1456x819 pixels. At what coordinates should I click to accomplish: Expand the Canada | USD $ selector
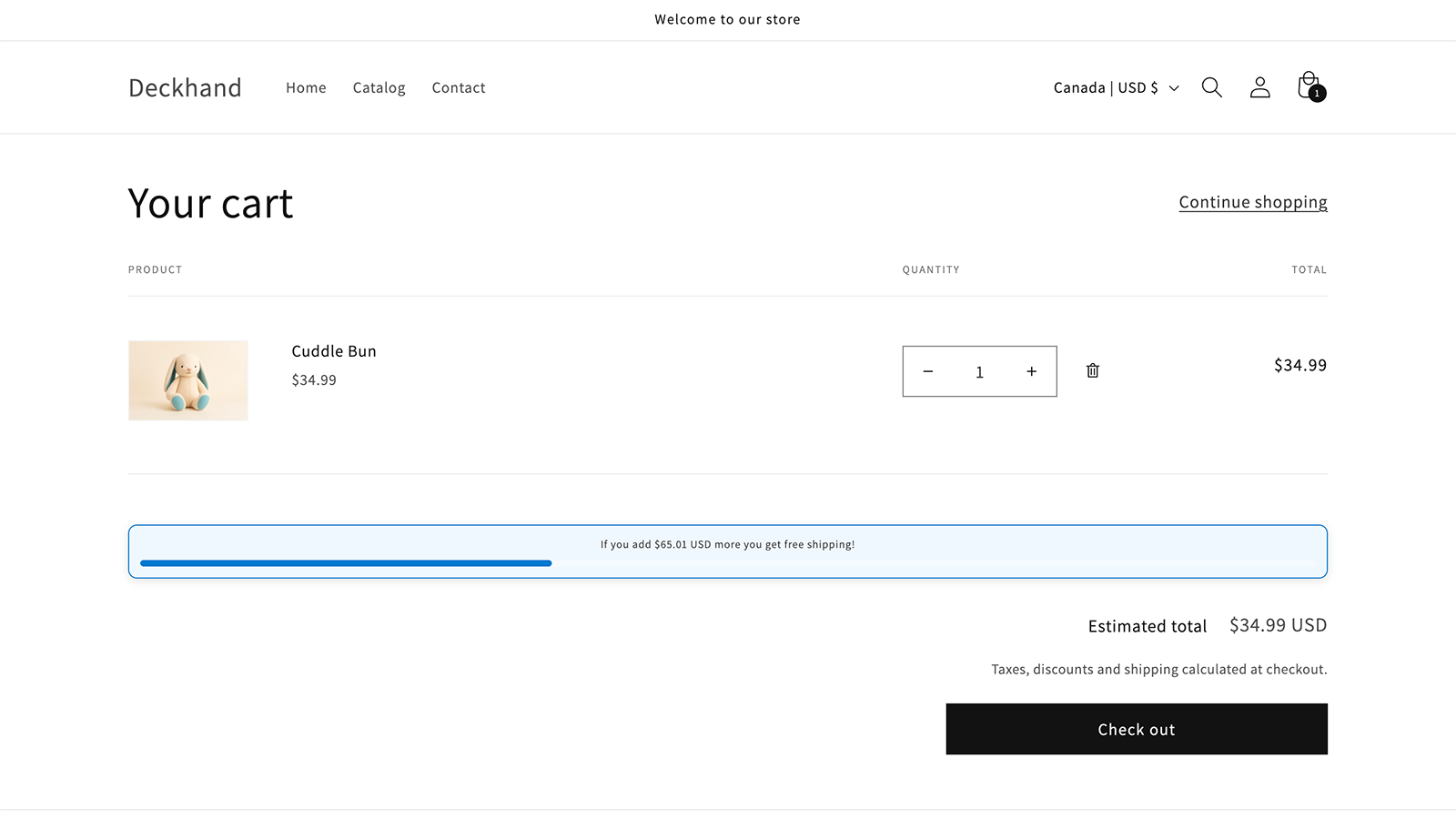pos(1116,87)
